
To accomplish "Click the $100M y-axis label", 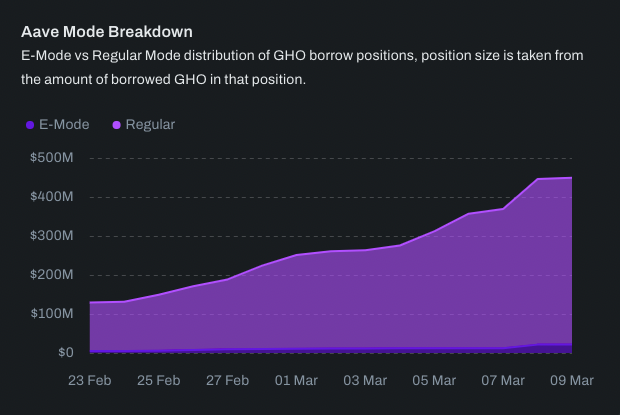I will point(52,313).
